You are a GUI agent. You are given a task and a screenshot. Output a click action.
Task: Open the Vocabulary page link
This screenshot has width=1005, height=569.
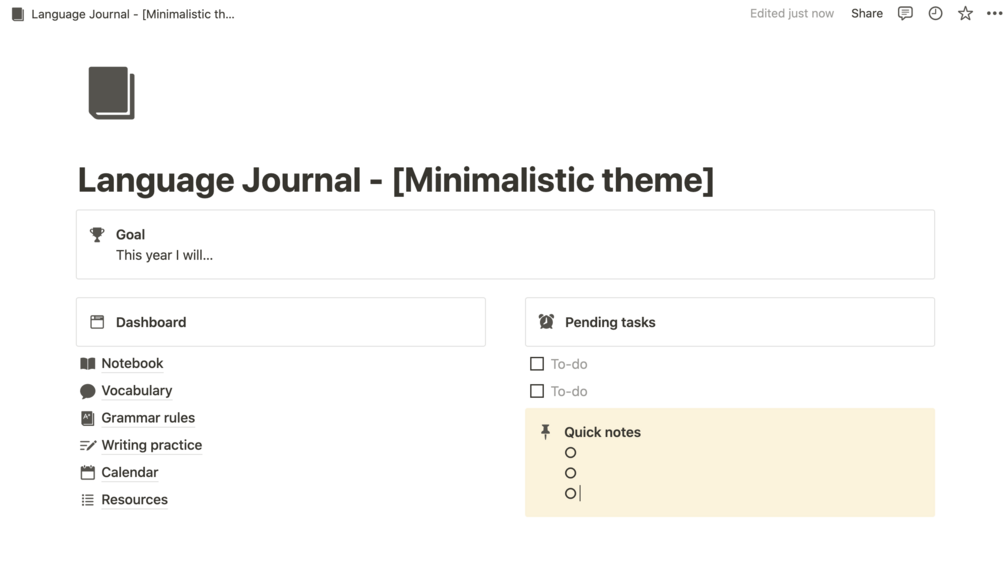pyautogui.click(x=136, y=391)
